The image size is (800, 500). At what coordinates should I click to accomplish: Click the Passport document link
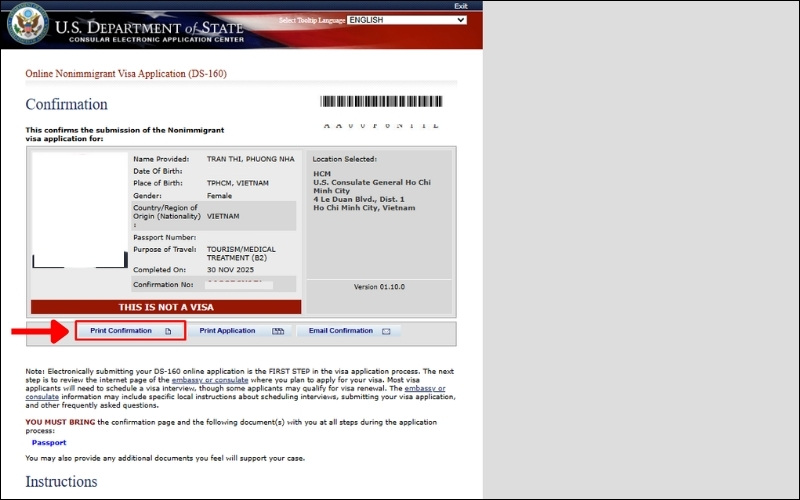tap(48, 442)
